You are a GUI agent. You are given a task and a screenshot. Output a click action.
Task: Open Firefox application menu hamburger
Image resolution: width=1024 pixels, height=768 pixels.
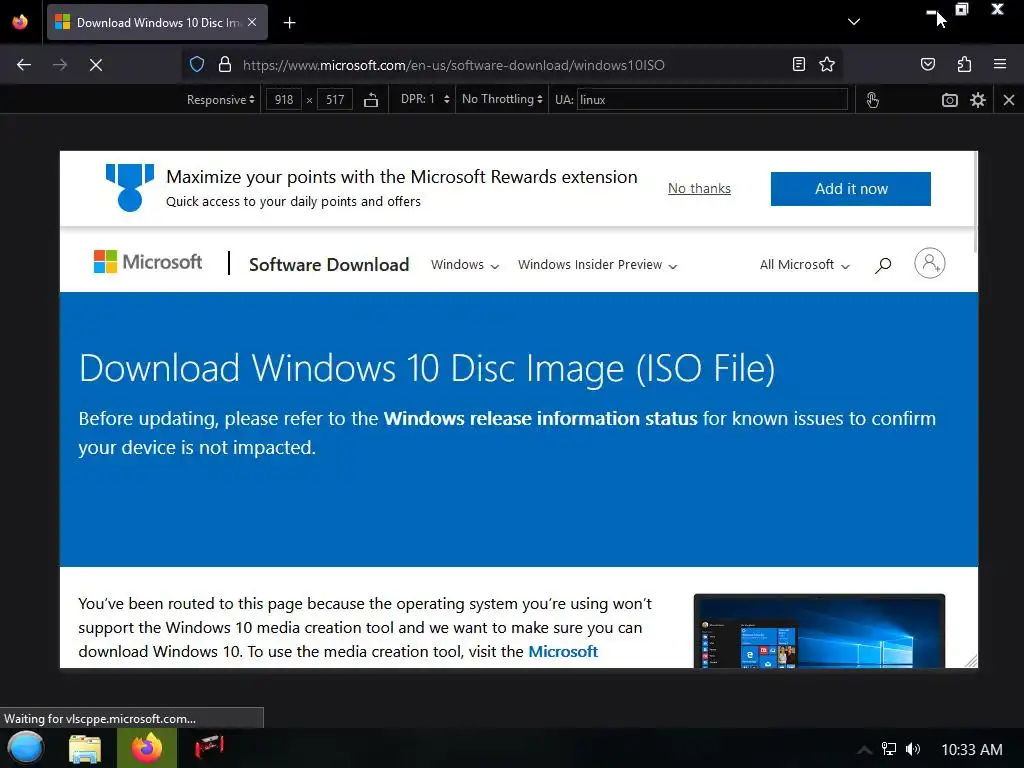[x=1000, y=64]
